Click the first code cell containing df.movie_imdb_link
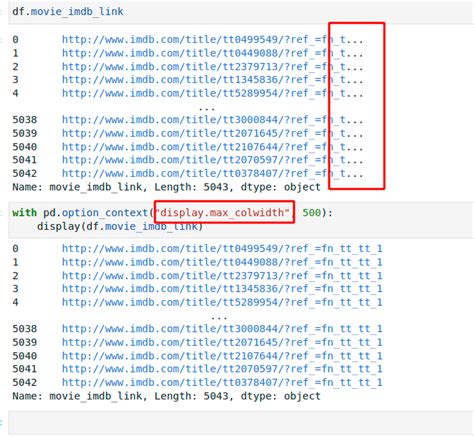 (x=241, y=12)
